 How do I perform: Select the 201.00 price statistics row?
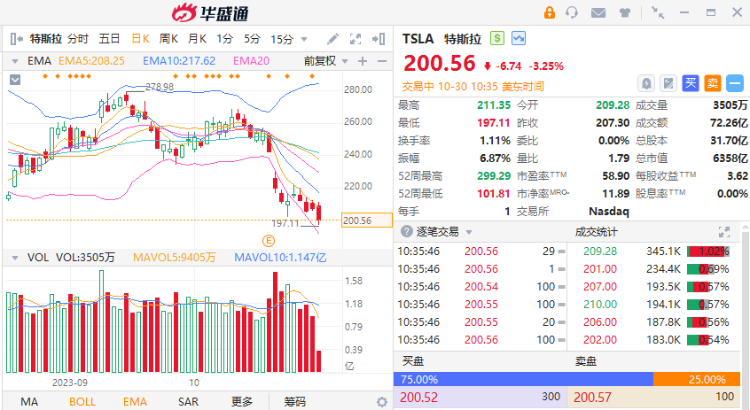(x=654, y=269)
